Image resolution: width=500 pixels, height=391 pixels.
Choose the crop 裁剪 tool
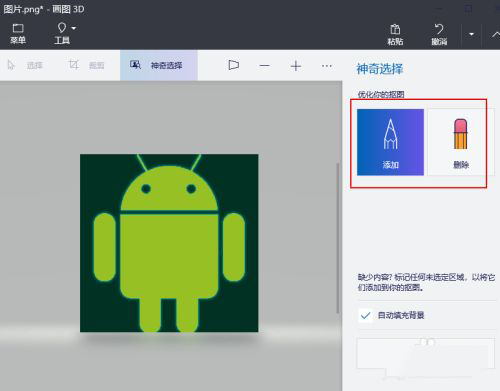pos(87,65)
